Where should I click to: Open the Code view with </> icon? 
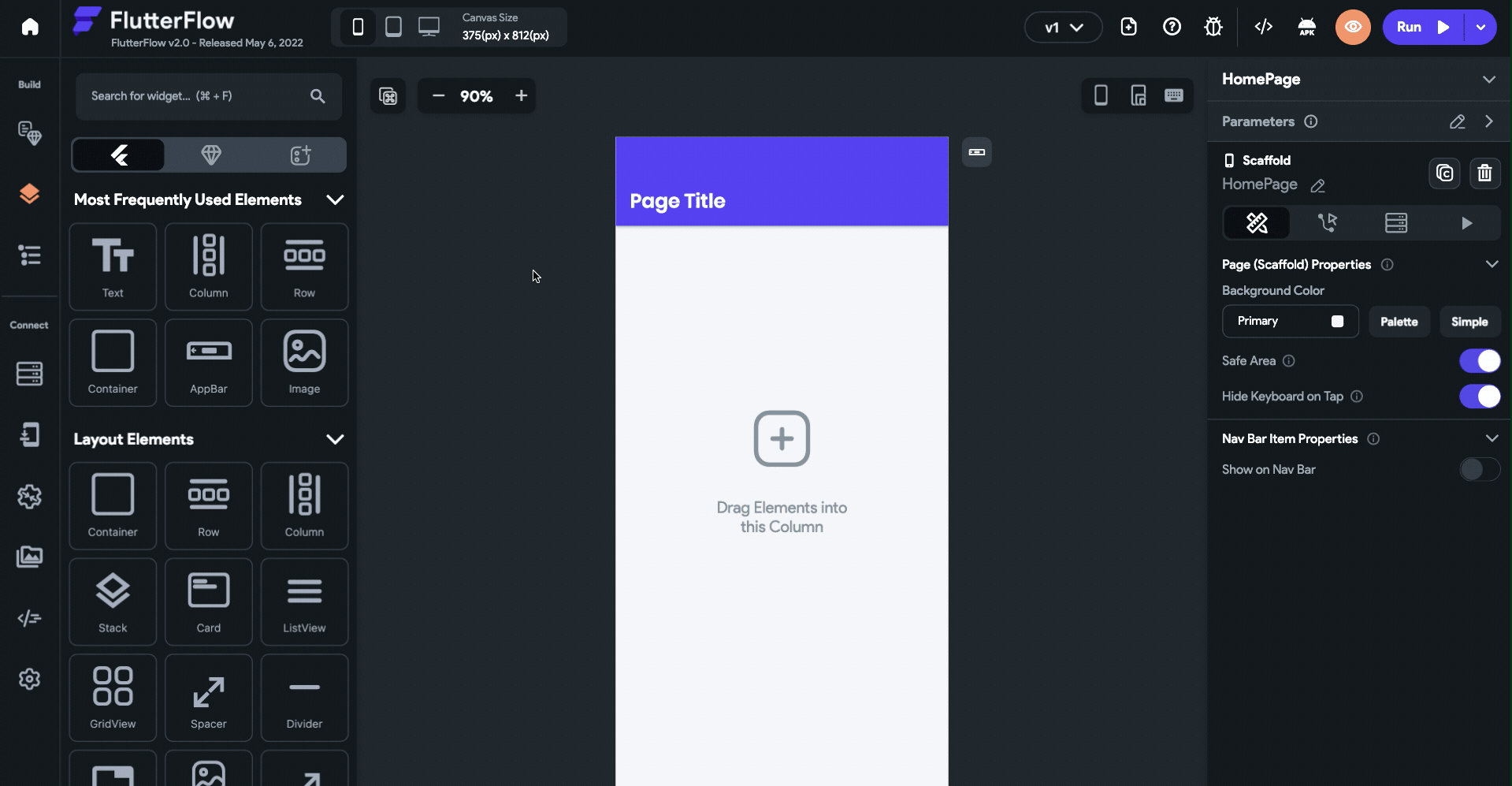[1263, 26]
